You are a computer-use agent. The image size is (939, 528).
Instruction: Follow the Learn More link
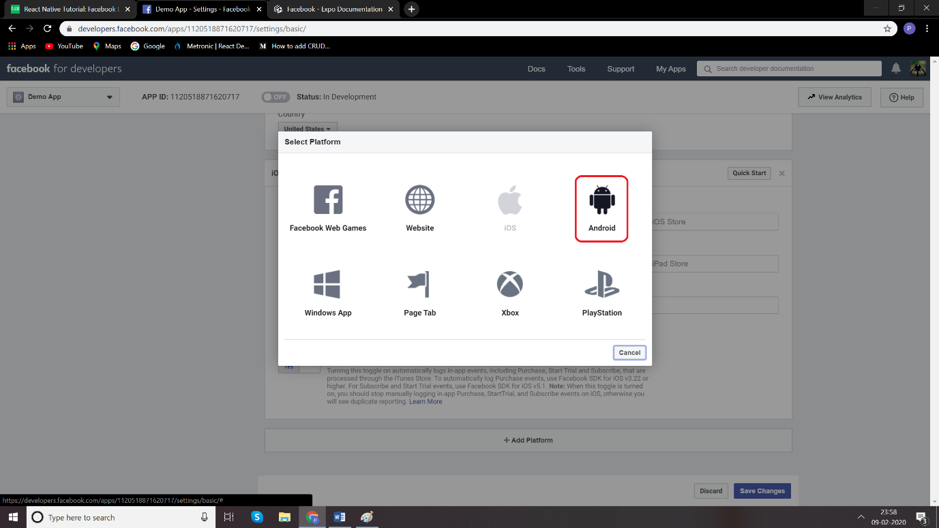pyautogui.click(x=425, y=402)
